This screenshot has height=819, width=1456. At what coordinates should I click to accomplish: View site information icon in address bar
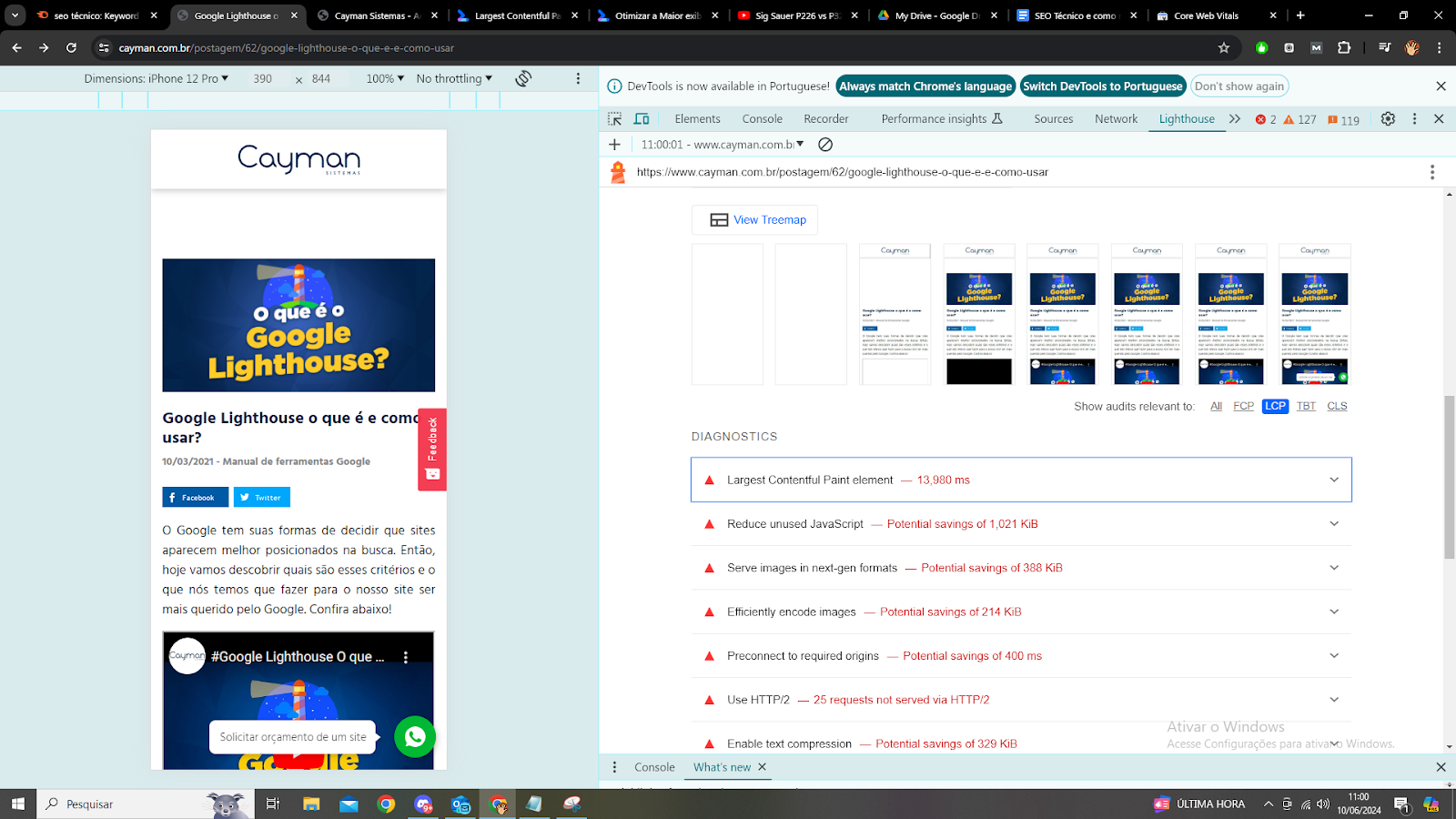coord(104,48)
